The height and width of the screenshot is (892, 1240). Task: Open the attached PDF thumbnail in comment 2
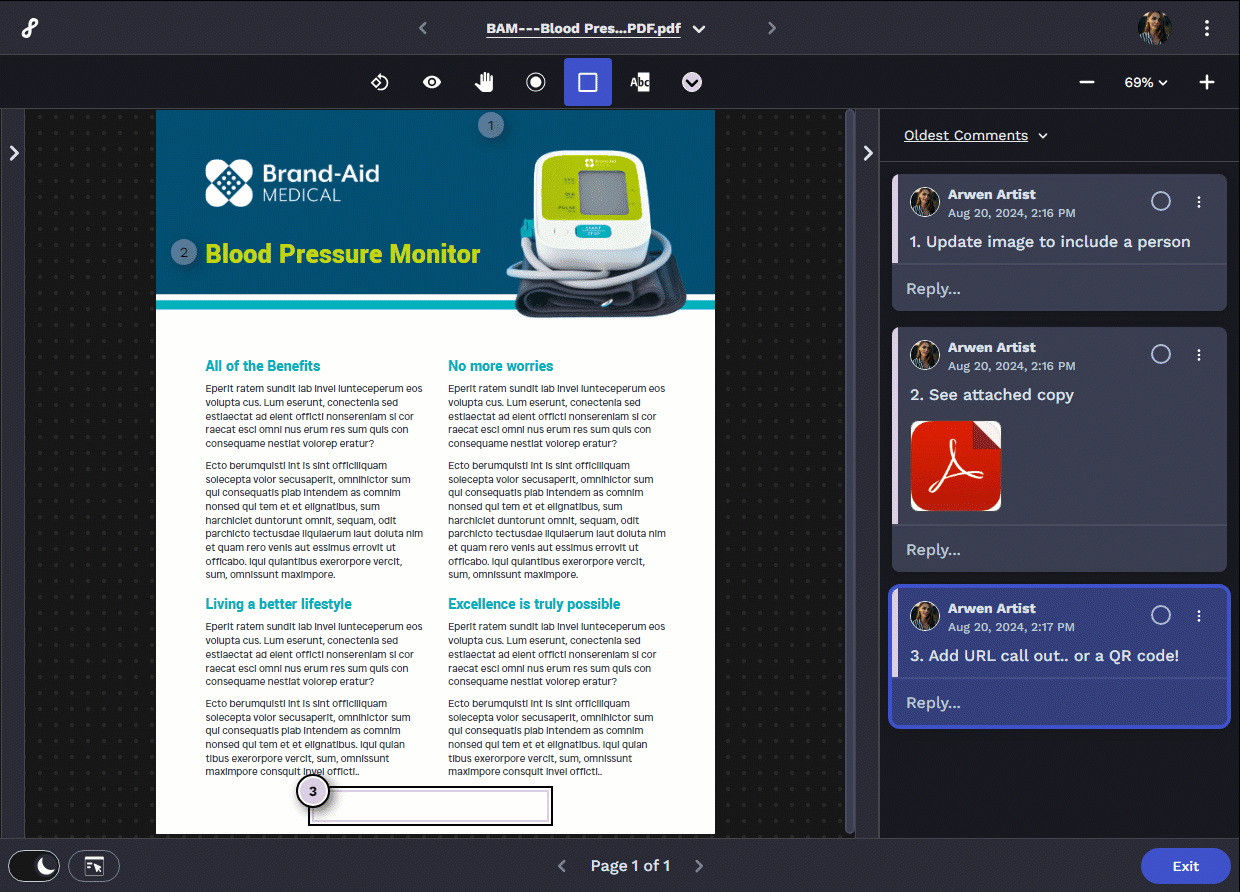click(x=956, y=466)
